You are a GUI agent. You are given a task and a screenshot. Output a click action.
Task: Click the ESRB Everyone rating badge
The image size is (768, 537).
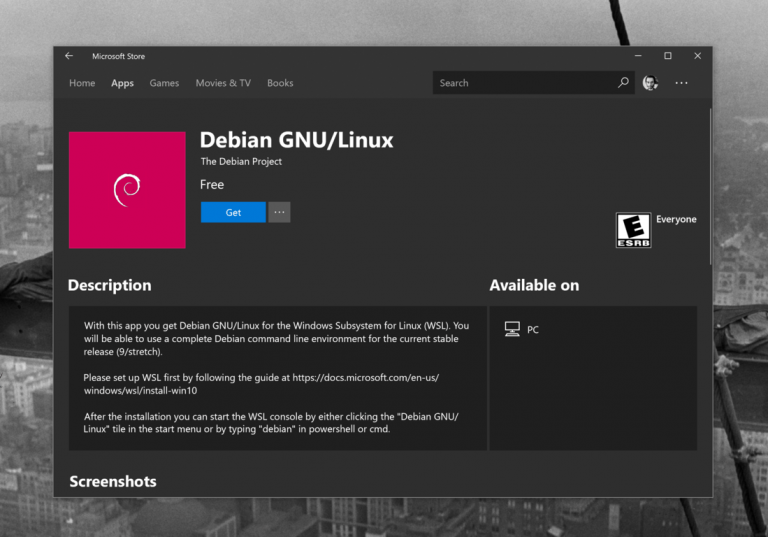pos(633,230)
